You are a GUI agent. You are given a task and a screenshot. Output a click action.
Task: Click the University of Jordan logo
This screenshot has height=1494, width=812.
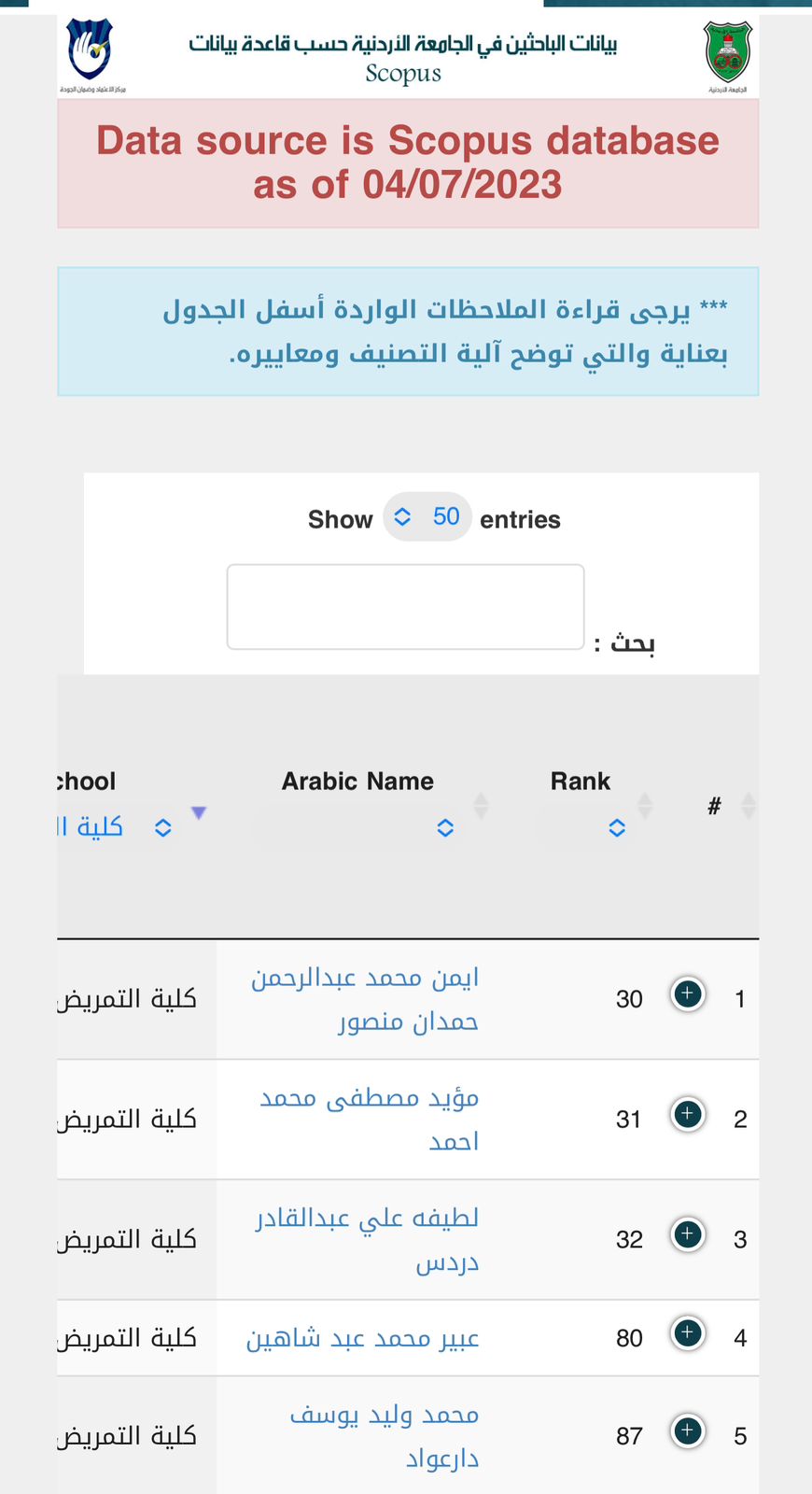(x=728, y=56)
